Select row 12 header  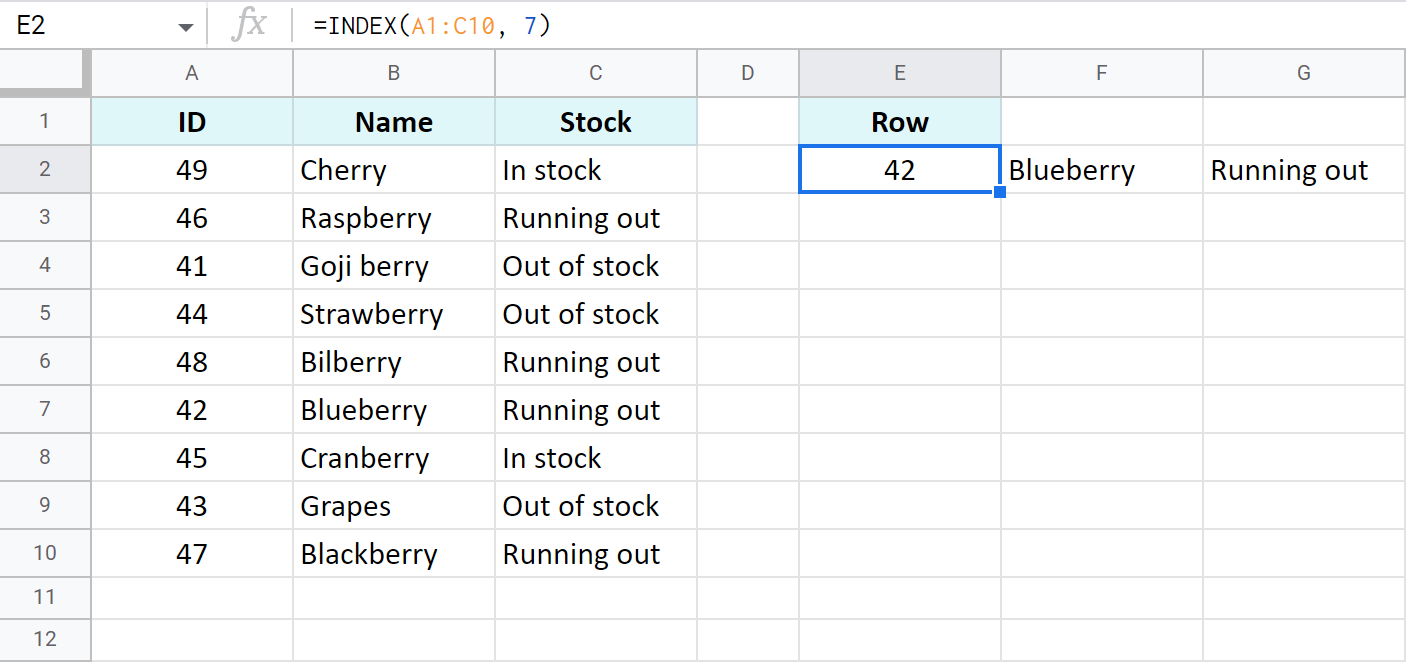click(x=45, y=640)
